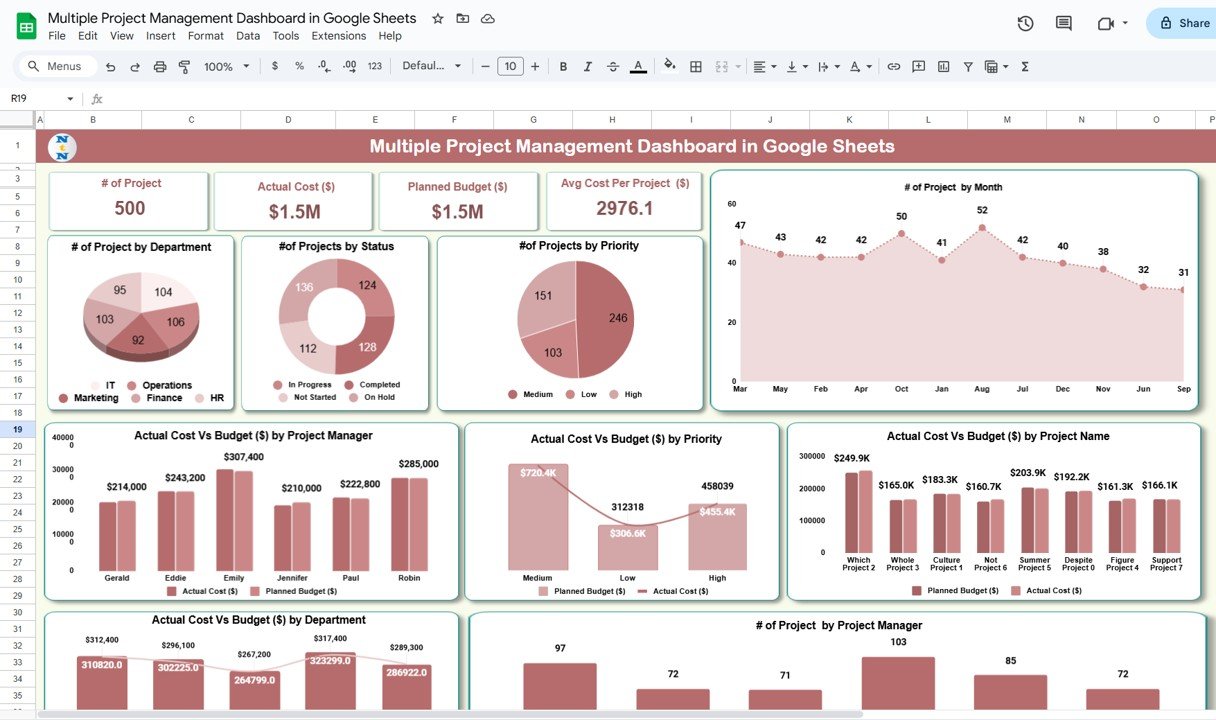The width and height of the screenshot is (1216, 720).
Task: Click the Share button
Action: 1182,23
